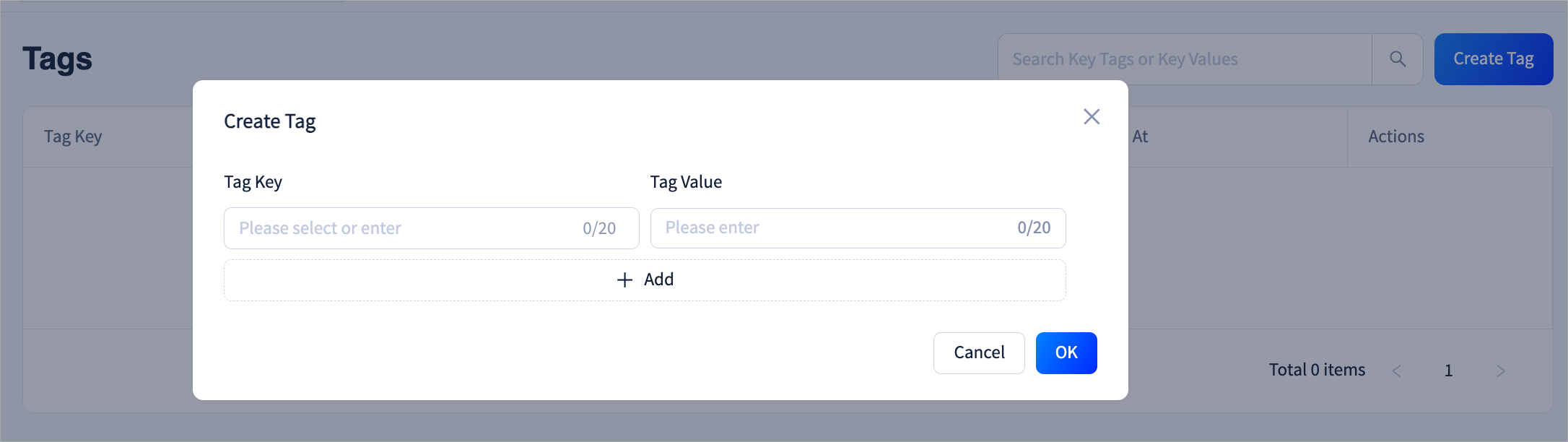
Task: Click the Tag Value 0/20 character counter
Action: [1033, 228]
